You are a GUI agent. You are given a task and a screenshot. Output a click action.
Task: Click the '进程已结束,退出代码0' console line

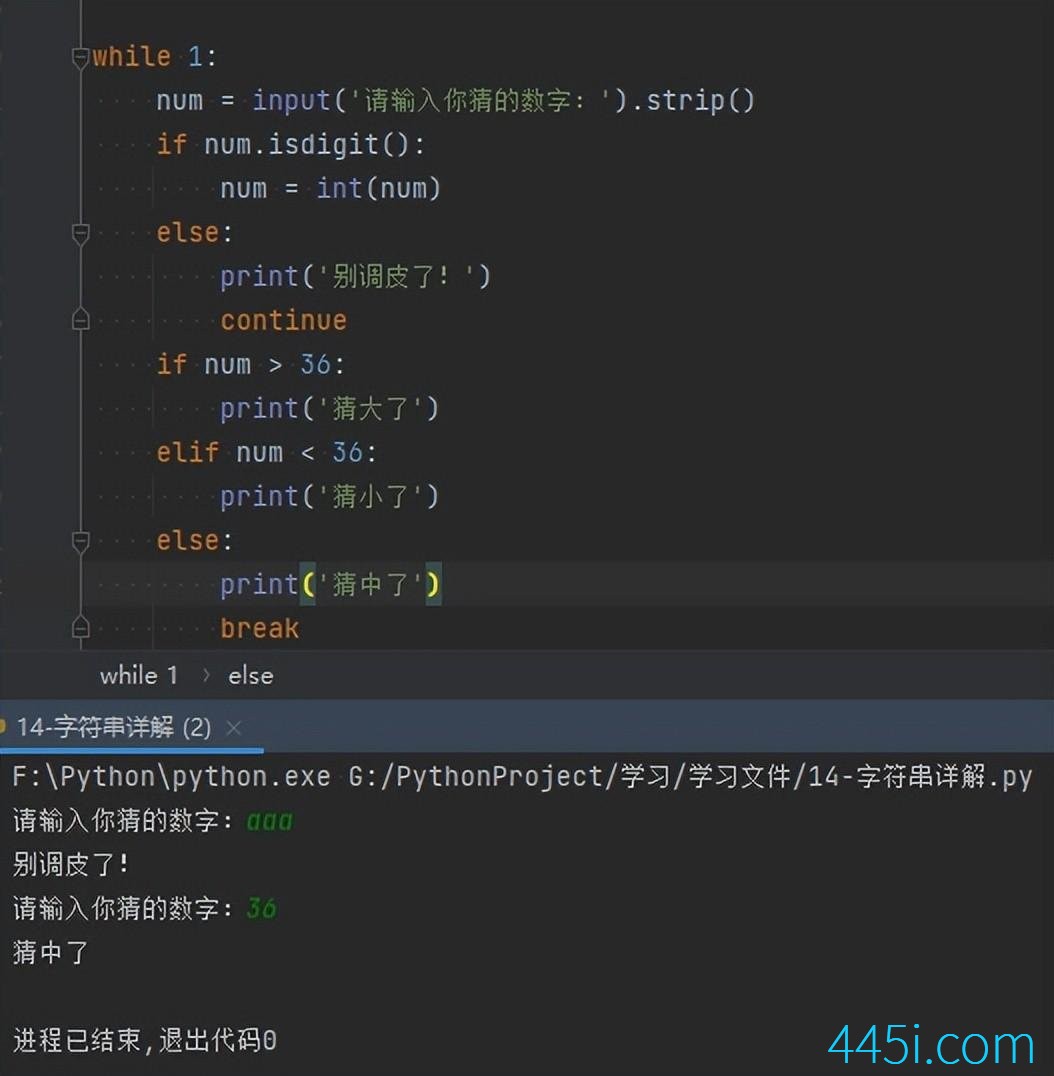coord(145,1040)
